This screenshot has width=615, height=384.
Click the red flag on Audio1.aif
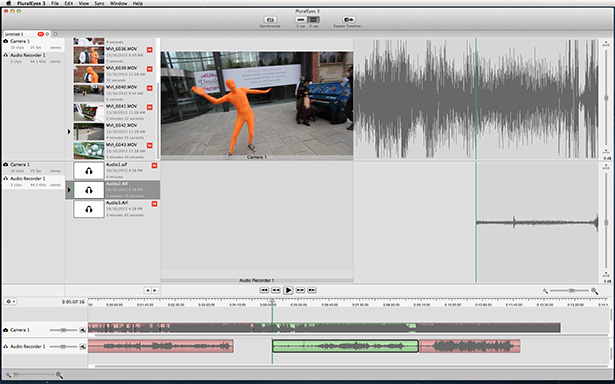tap(154, 166)
